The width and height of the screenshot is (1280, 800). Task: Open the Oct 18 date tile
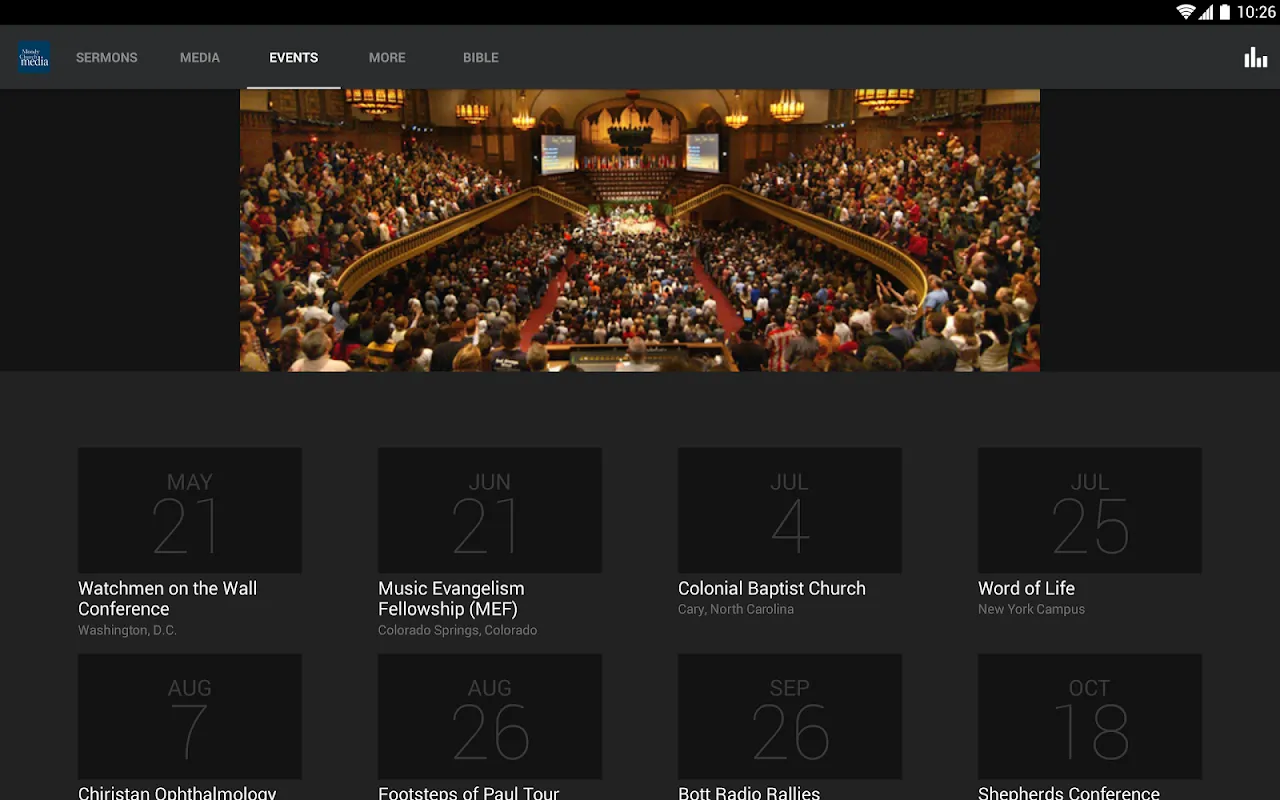coord(1090,716)
